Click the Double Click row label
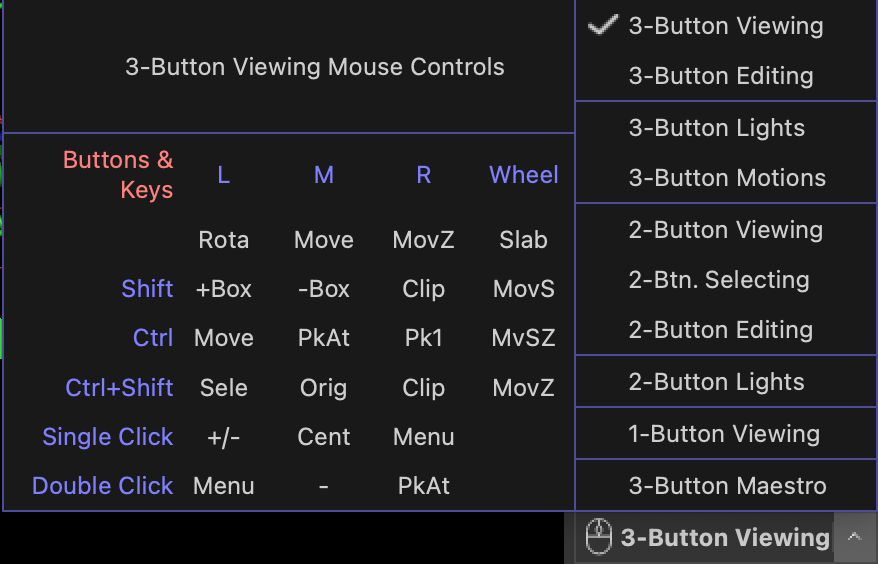 click(103, 486)
